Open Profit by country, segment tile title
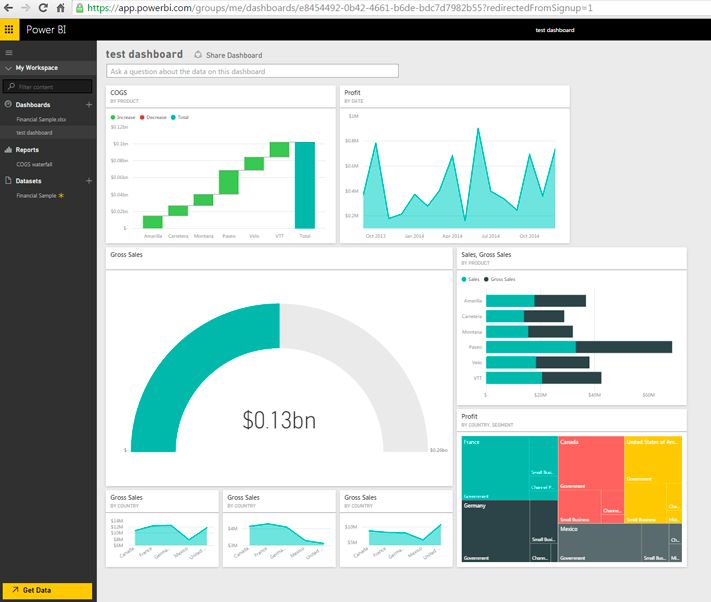Viewport: 711px width, 602px height. point(469,416)
